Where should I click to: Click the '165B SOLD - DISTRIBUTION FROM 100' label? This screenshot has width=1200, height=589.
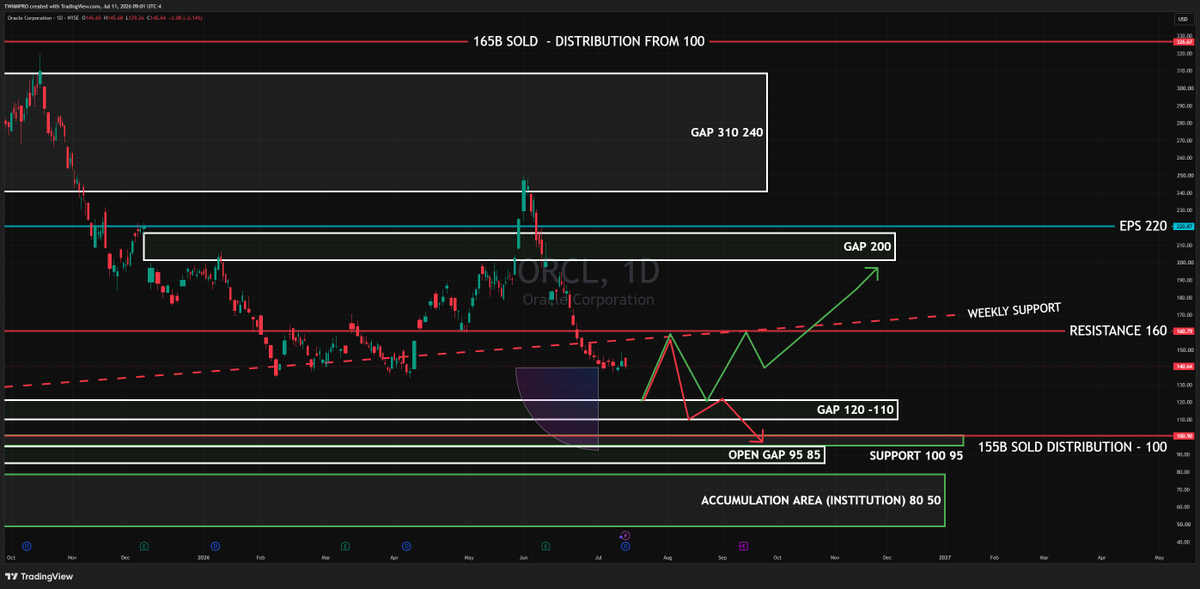(x=589, y=41)
